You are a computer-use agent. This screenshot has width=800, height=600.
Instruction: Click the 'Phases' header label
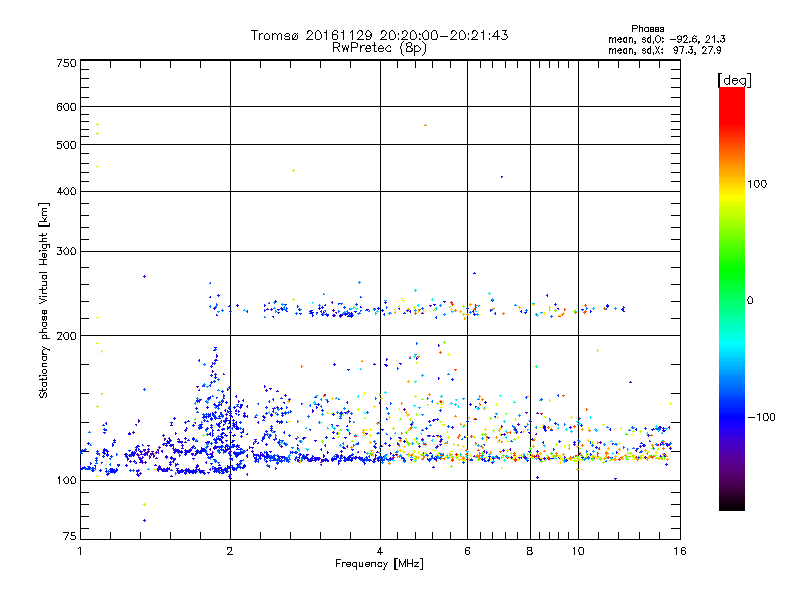647,29
